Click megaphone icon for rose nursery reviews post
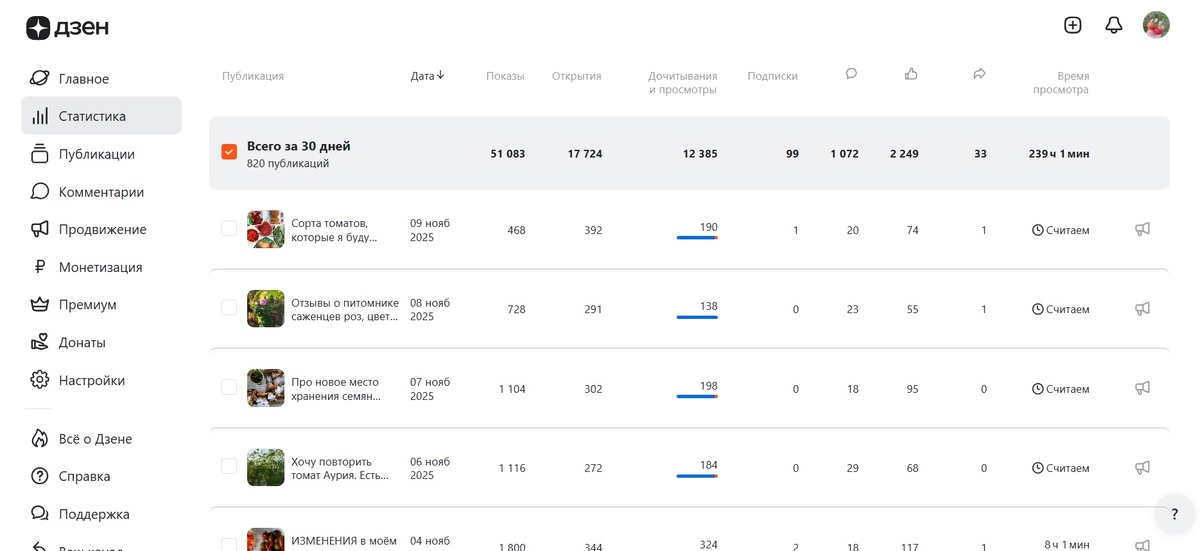 pyautogui.click(x=1142, y=309)
